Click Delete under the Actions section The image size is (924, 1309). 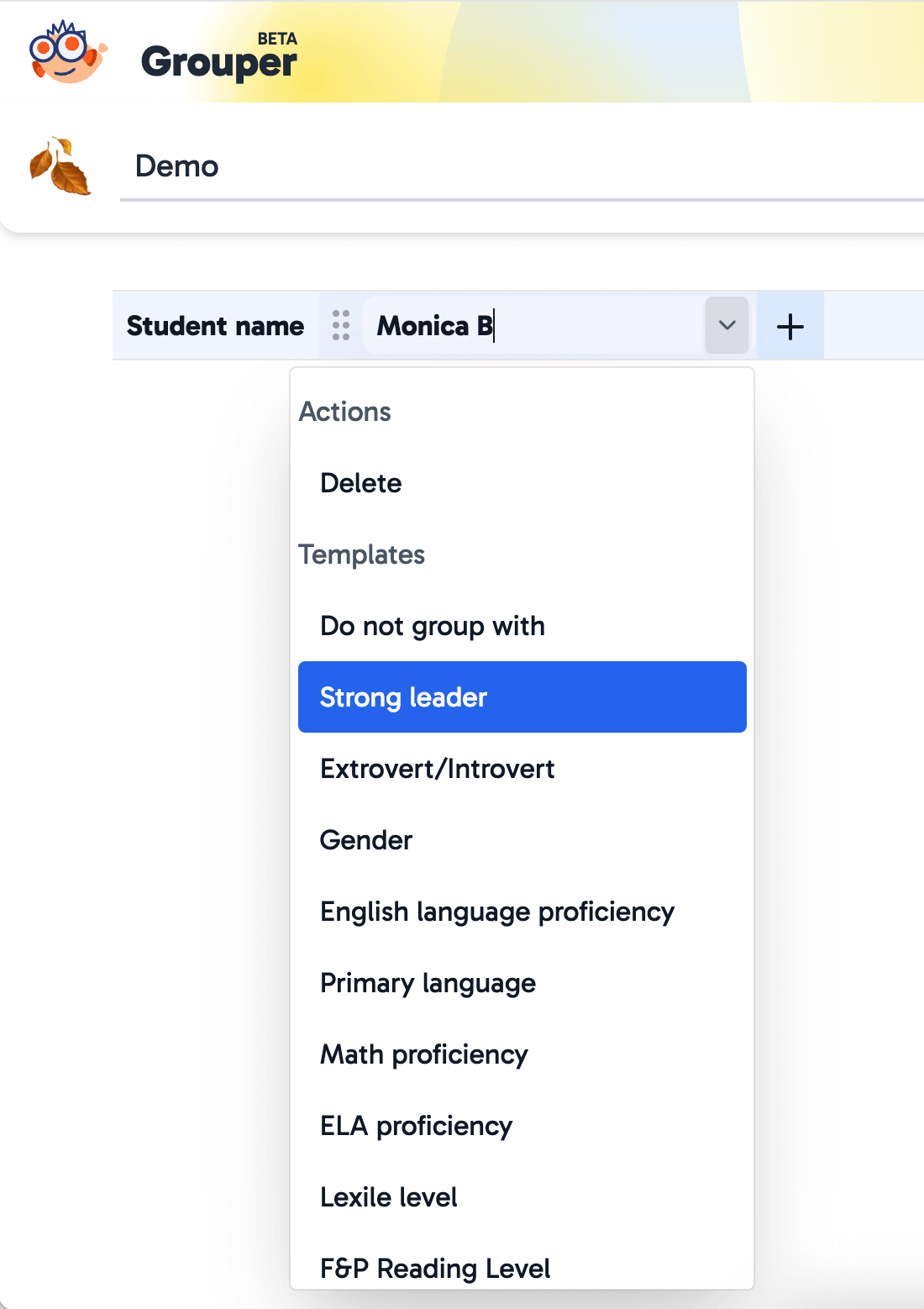tap(360, 482)
